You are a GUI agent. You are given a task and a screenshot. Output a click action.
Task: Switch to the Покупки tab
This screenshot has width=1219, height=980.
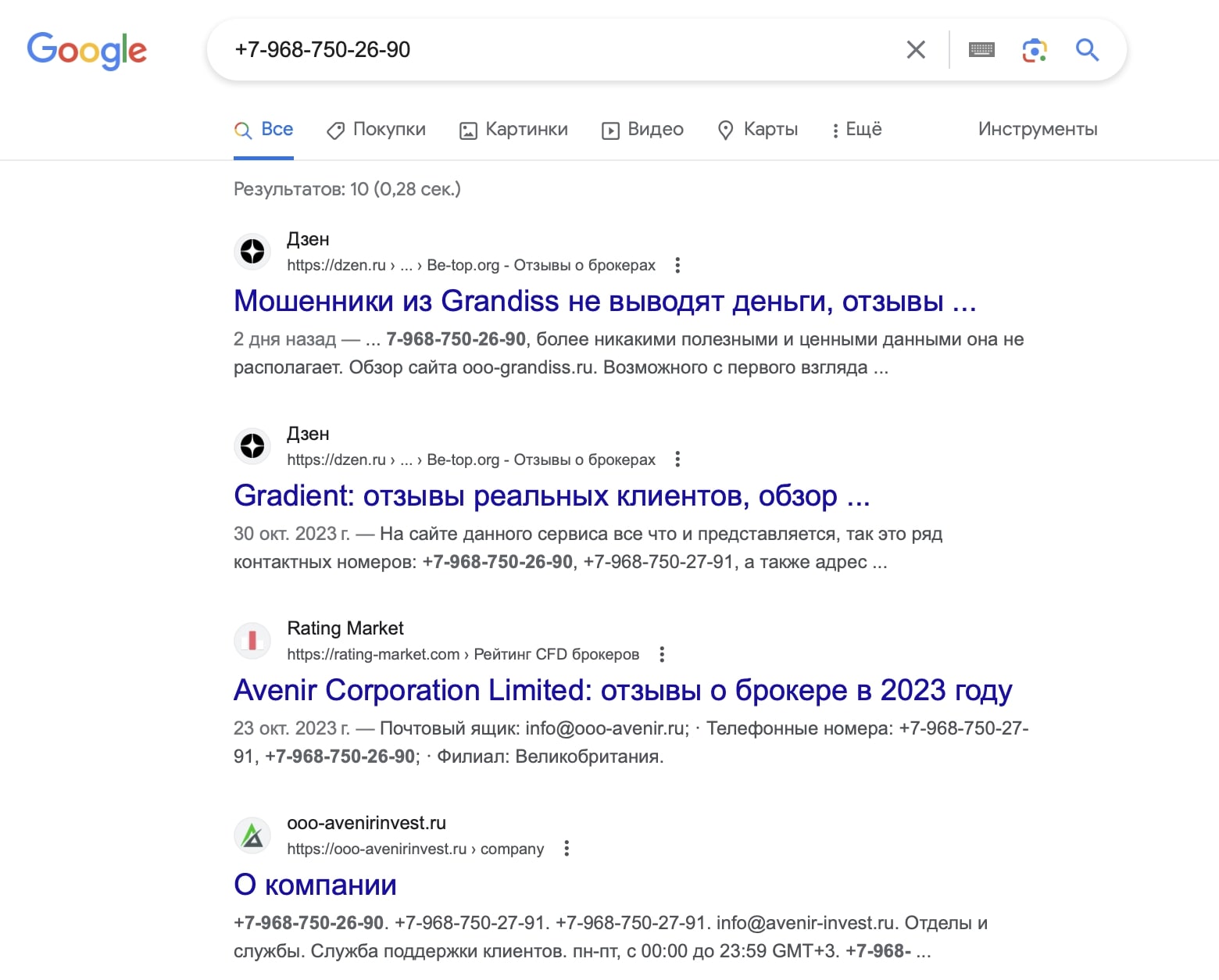pyautogui.click(x=377, y=130)
